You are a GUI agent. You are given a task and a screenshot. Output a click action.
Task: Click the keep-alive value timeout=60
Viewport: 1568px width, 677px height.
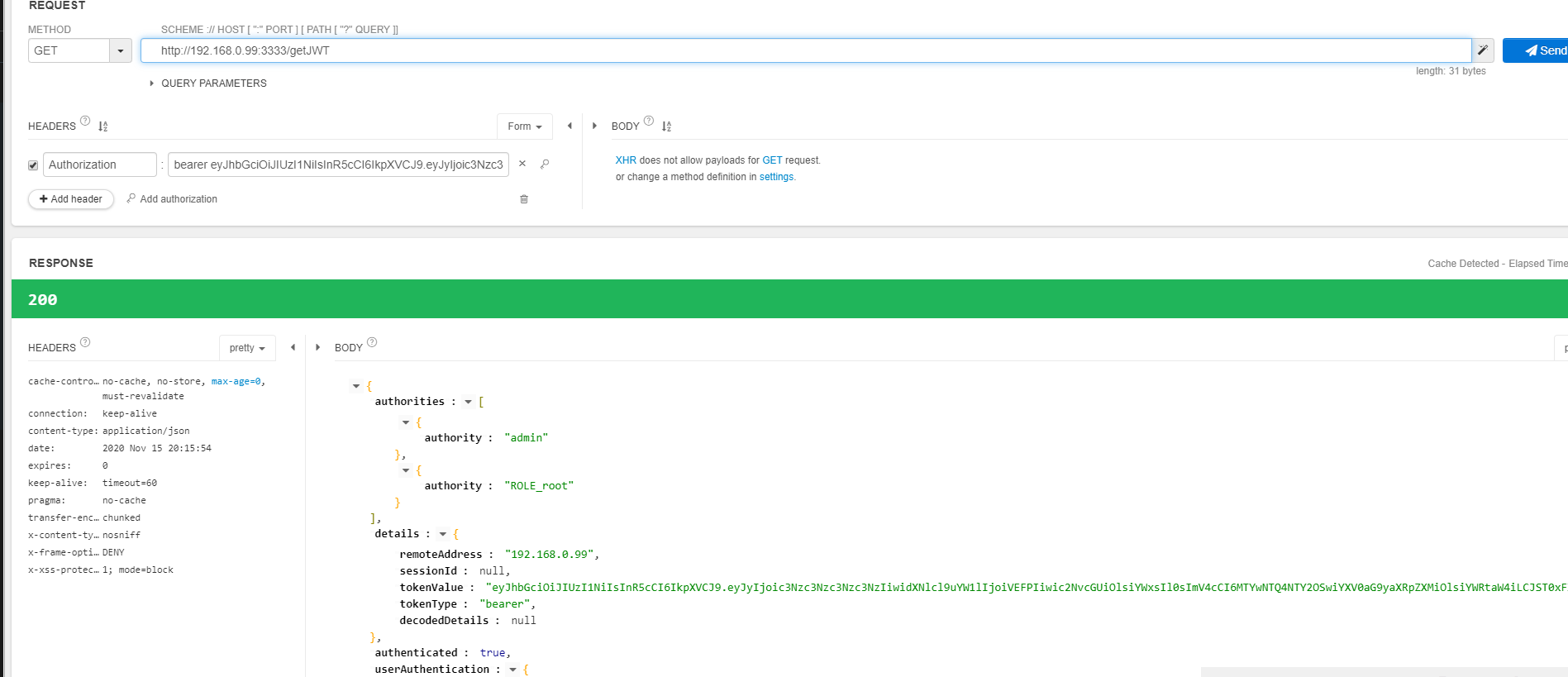point(130,483)
